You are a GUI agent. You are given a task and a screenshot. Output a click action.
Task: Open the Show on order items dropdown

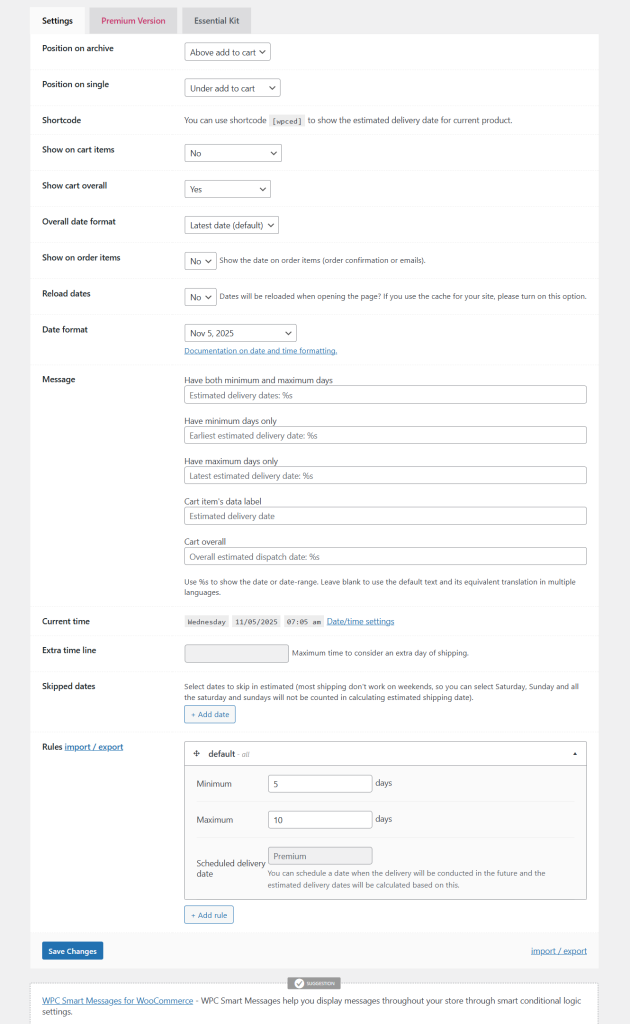[198, 258]
